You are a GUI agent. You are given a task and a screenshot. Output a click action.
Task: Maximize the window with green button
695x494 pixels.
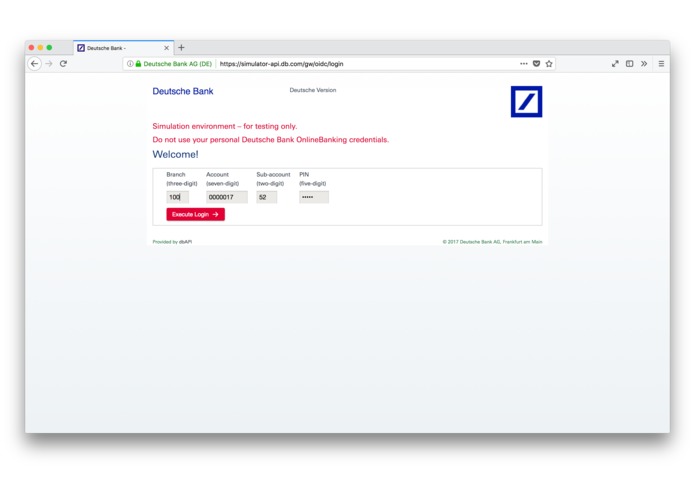tap(49, 47)
